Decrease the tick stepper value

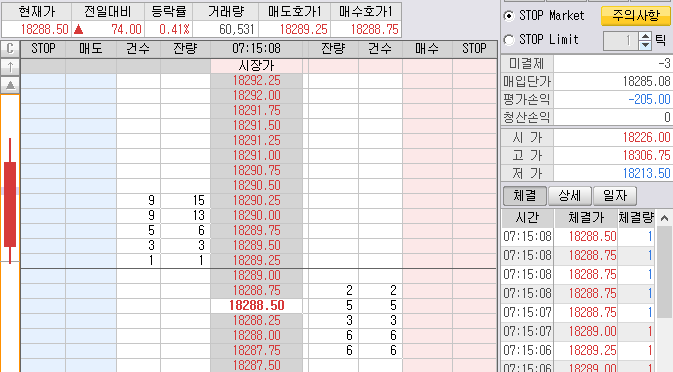coord(645,45)
